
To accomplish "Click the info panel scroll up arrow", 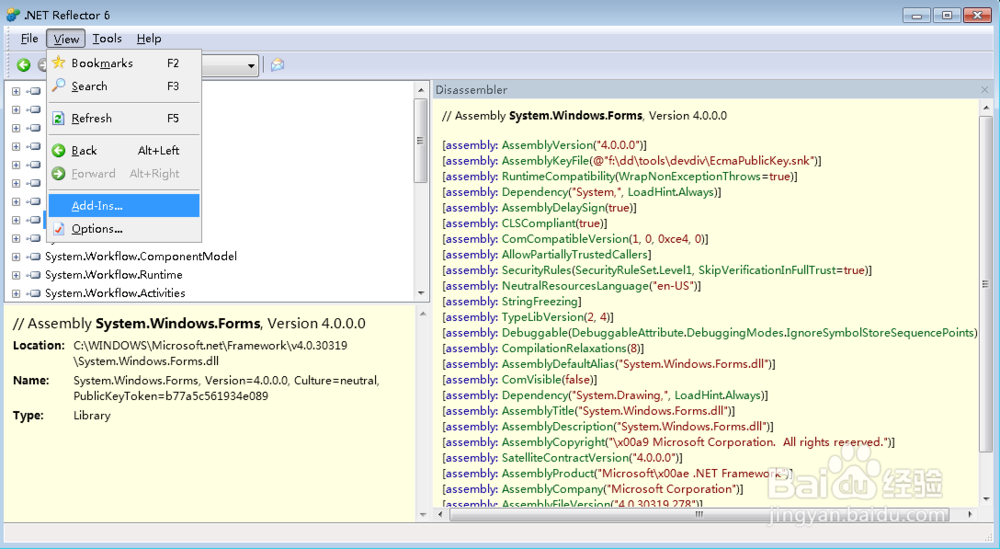I will click(422, 314).
